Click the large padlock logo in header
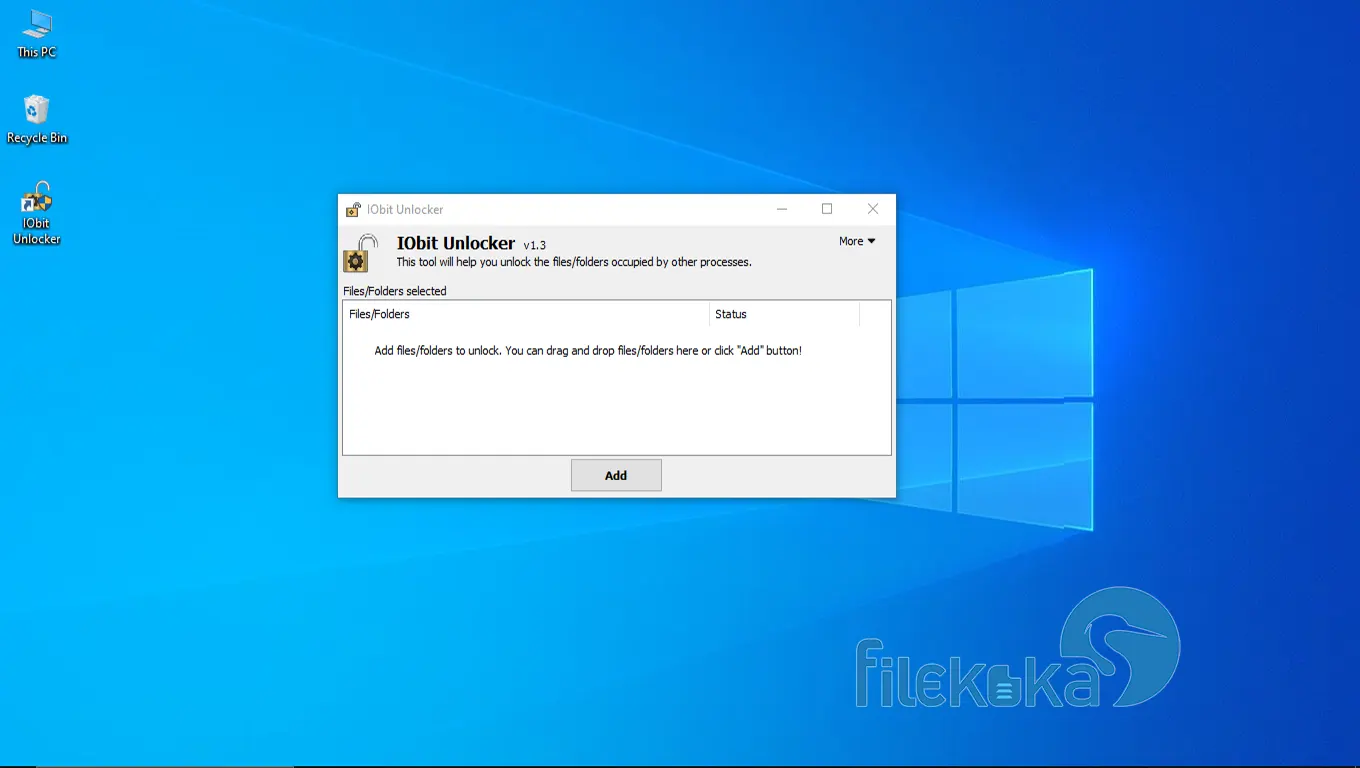Screen dimensions: 1360x768 click(x=360, y=253)
